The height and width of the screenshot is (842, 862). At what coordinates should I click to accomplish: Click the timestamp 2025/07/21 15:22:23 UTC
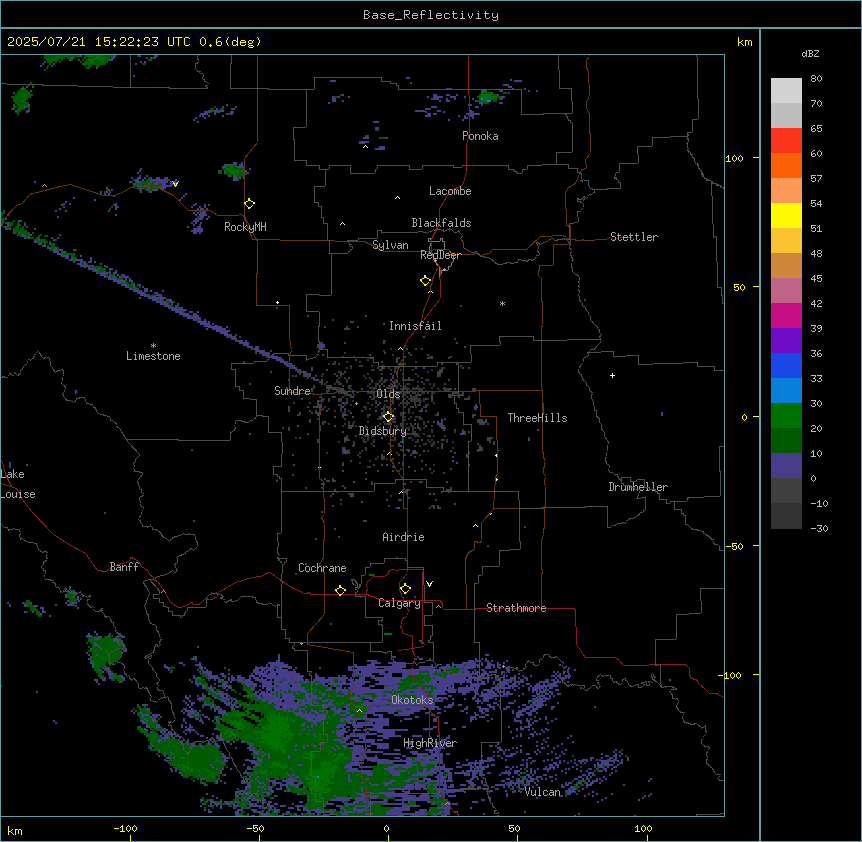[99, 42]
